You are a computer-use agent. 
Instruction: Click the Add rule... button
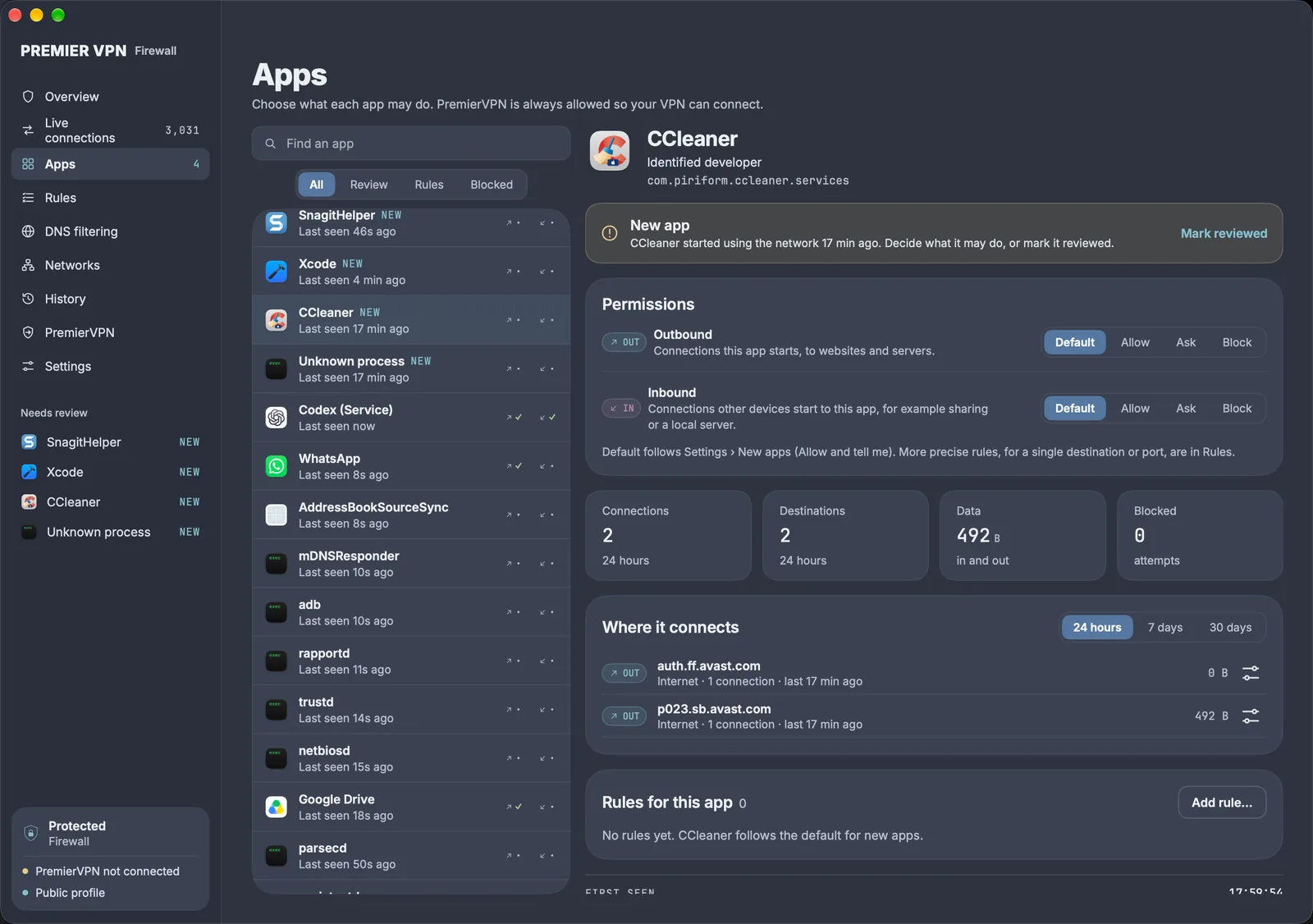click(1222, 803)
